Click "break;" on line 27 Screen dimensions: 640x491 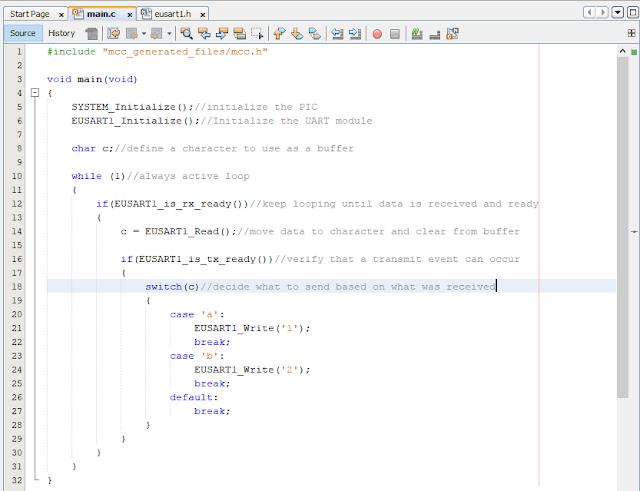click(x=212, y=411)
